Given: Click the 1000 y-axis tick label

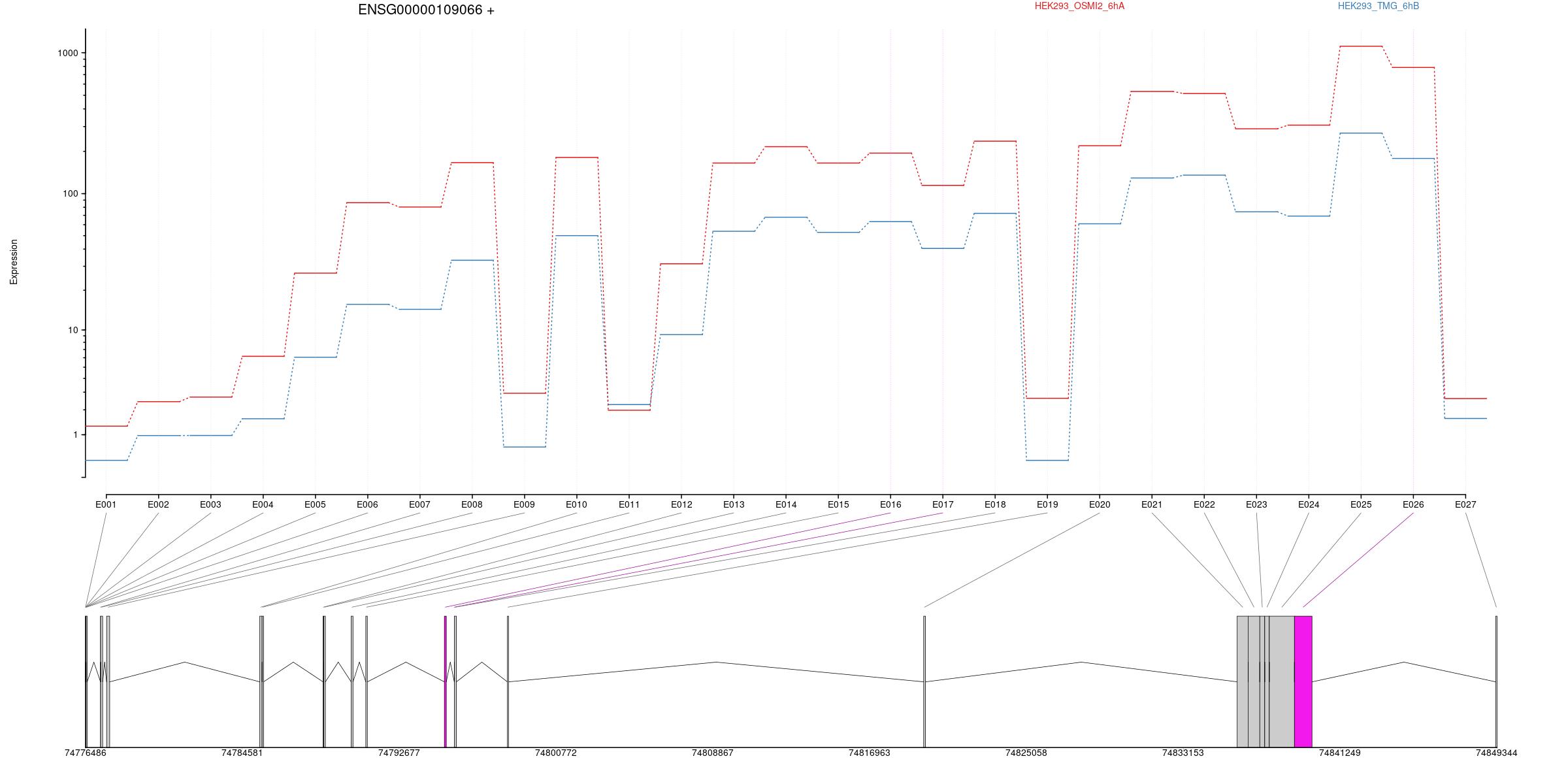Looking at the screenshot, I should (x=68, y=54).
